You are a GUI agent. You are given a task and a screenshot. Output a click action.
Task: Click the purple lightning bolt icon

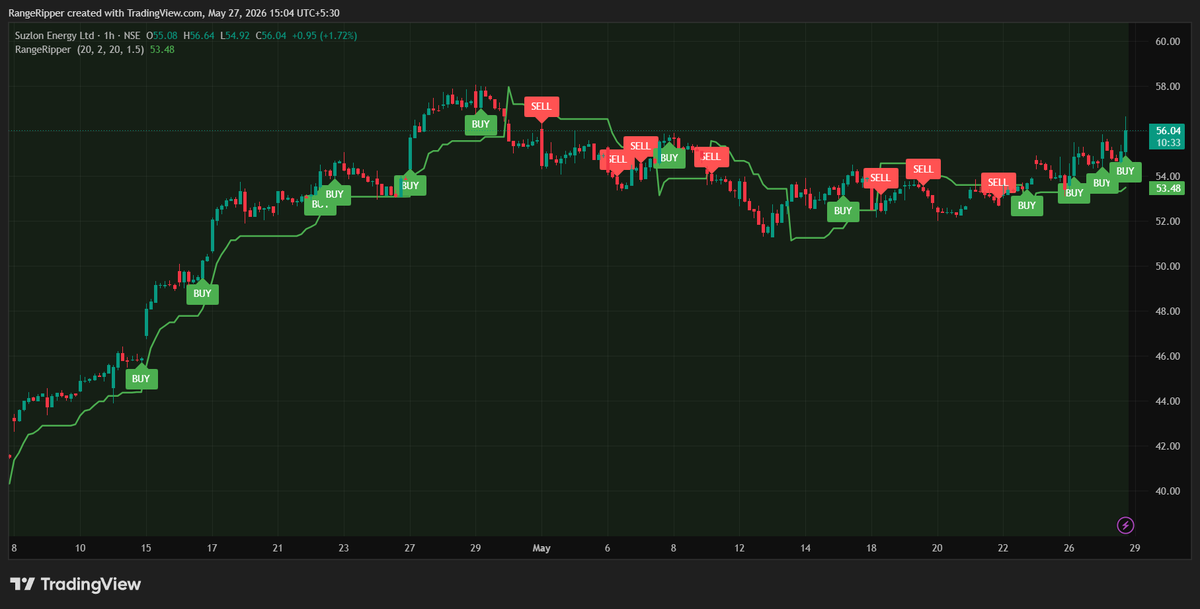coord(1125,524)
